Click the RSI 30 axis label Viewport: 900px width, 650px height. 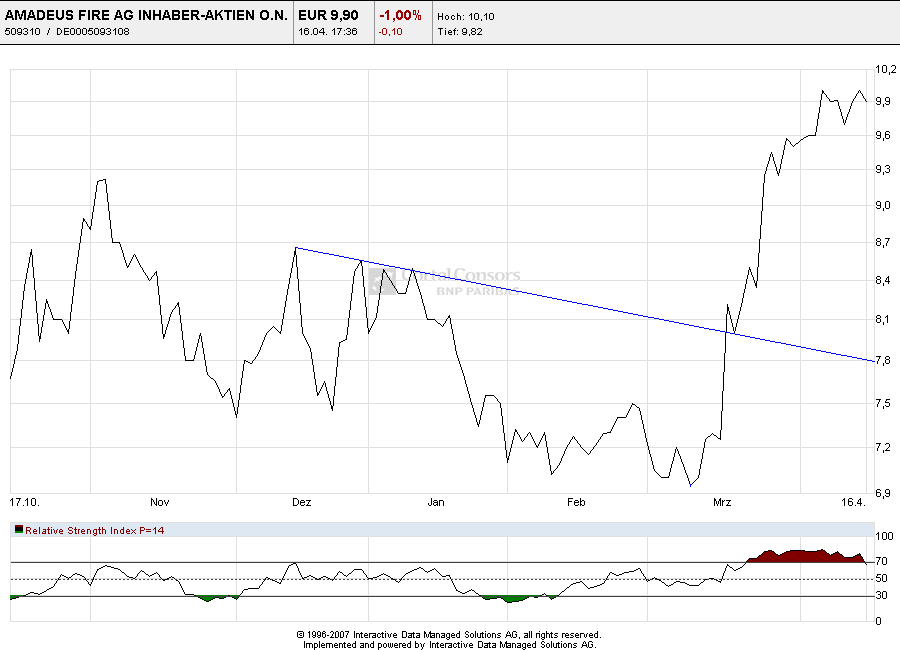(882, 595)
